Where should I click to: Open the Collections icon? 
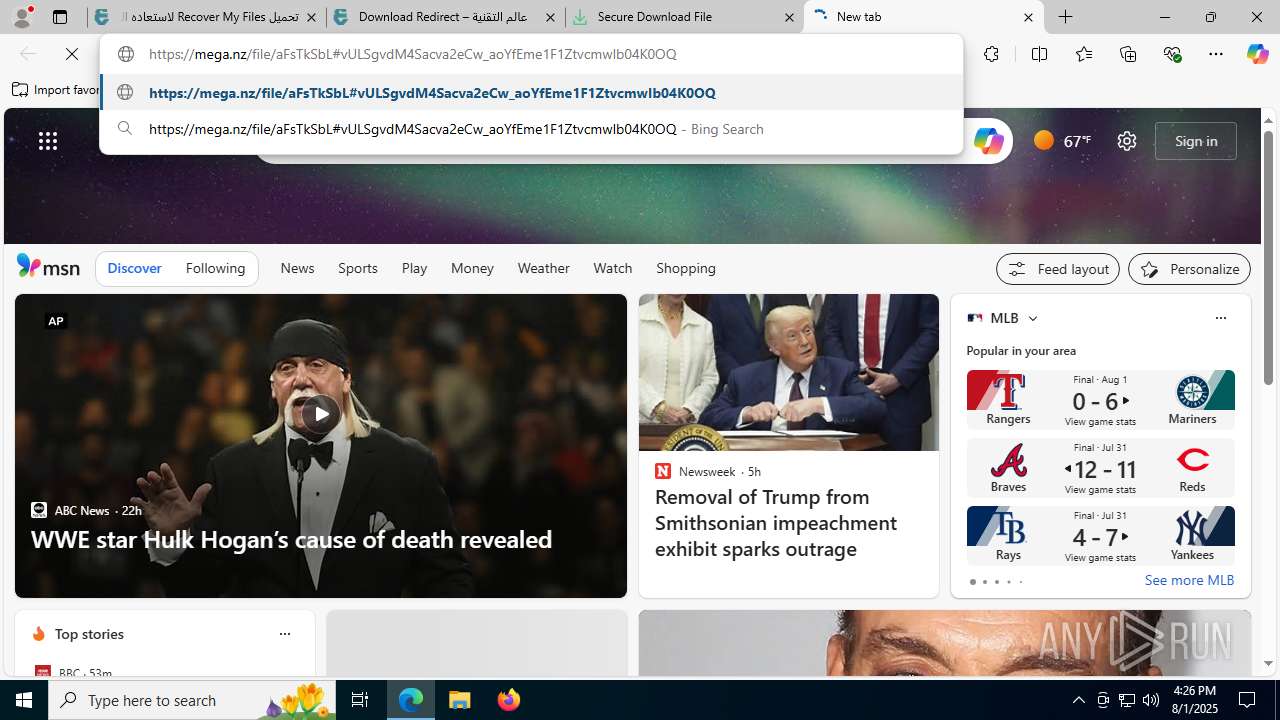(1128, 54)
